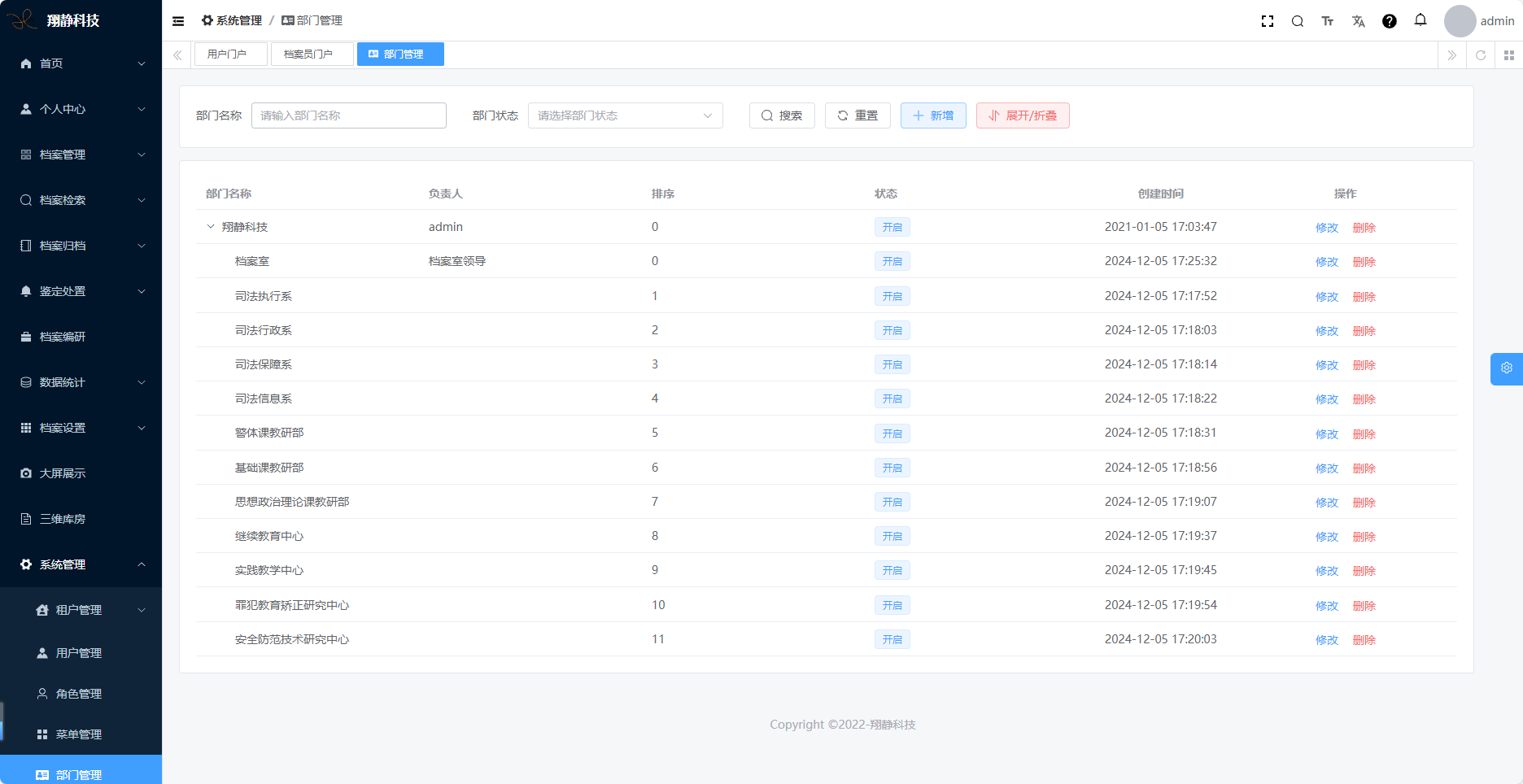Image resolution: width=1523 pixels, height=784 pixels.
Task: Collapse the 翔静科技 tree row
Action: click(211, 227)
